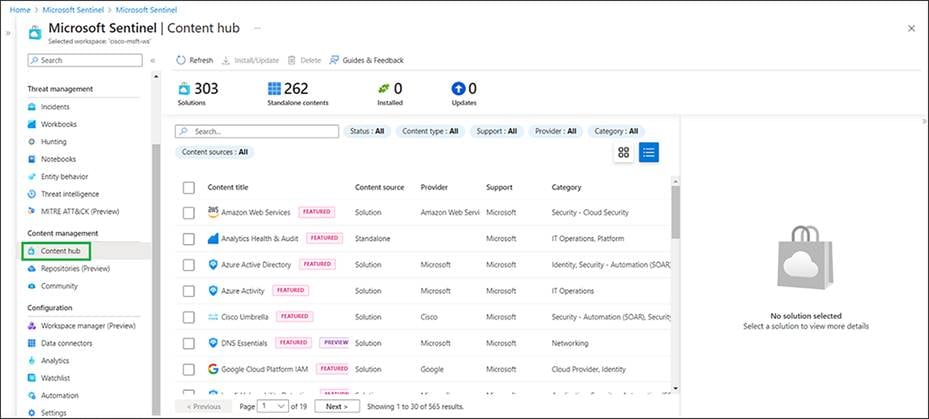Viewport: 929px width, 419px height.
Task: Click the Analytics flask icon
Action: [x=32, y=360]
